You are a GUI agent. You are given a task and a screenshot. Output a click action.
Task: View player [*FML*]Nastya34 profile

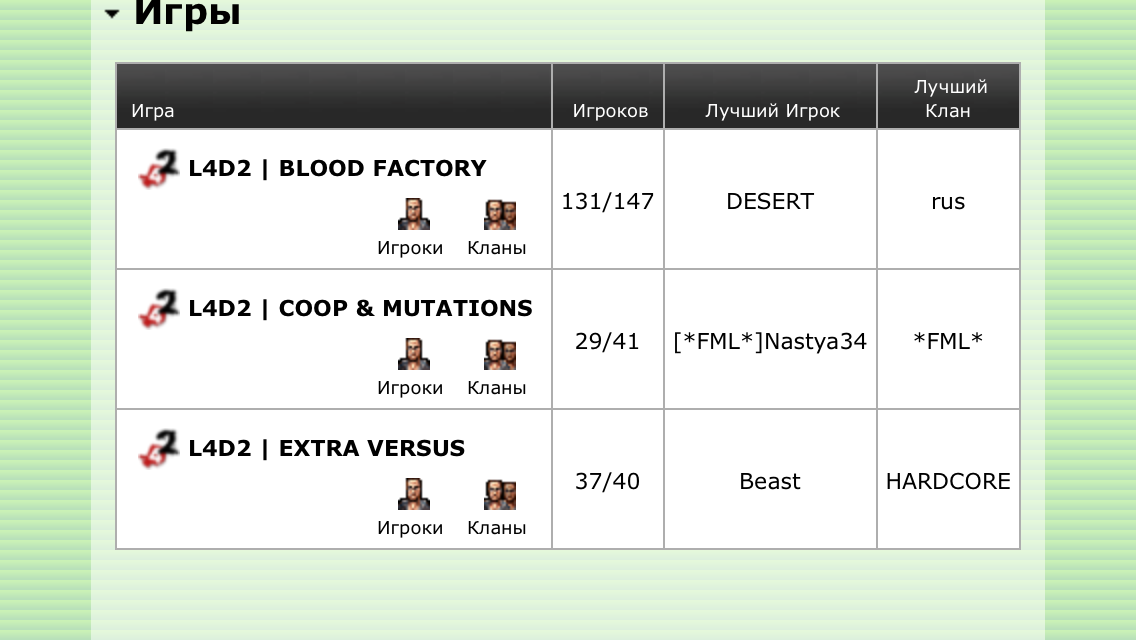769,341
